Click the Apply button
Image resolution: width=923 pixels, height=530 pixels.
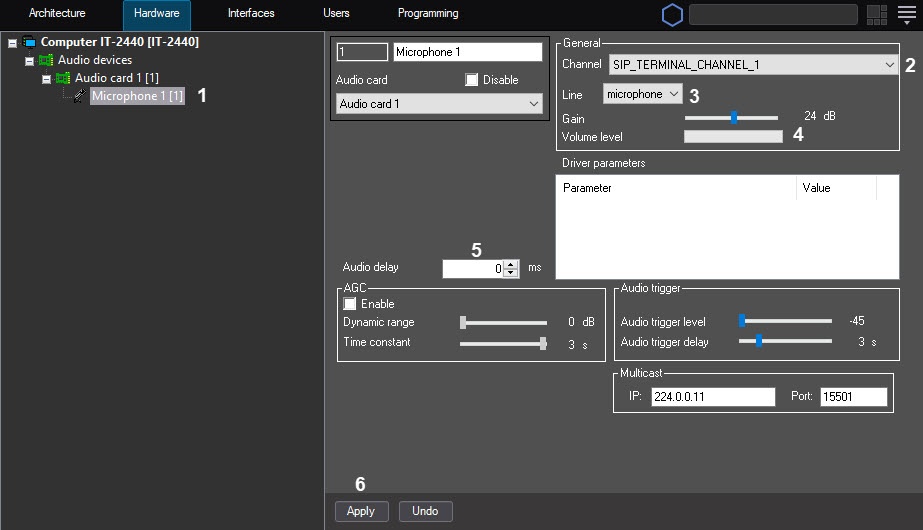click(x=361, y=511)
